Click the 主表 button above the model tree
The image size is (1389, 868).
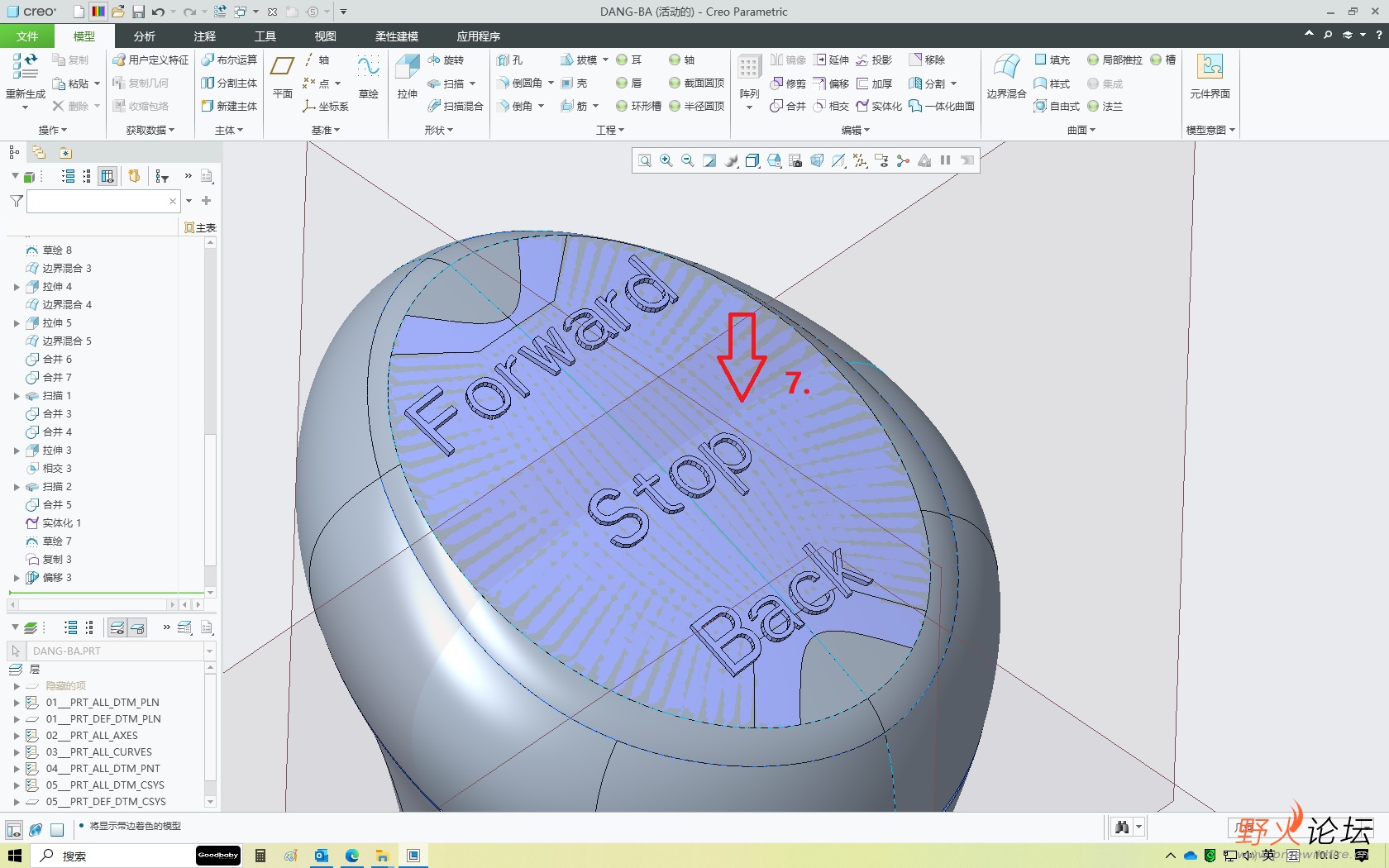coord(200,227)
